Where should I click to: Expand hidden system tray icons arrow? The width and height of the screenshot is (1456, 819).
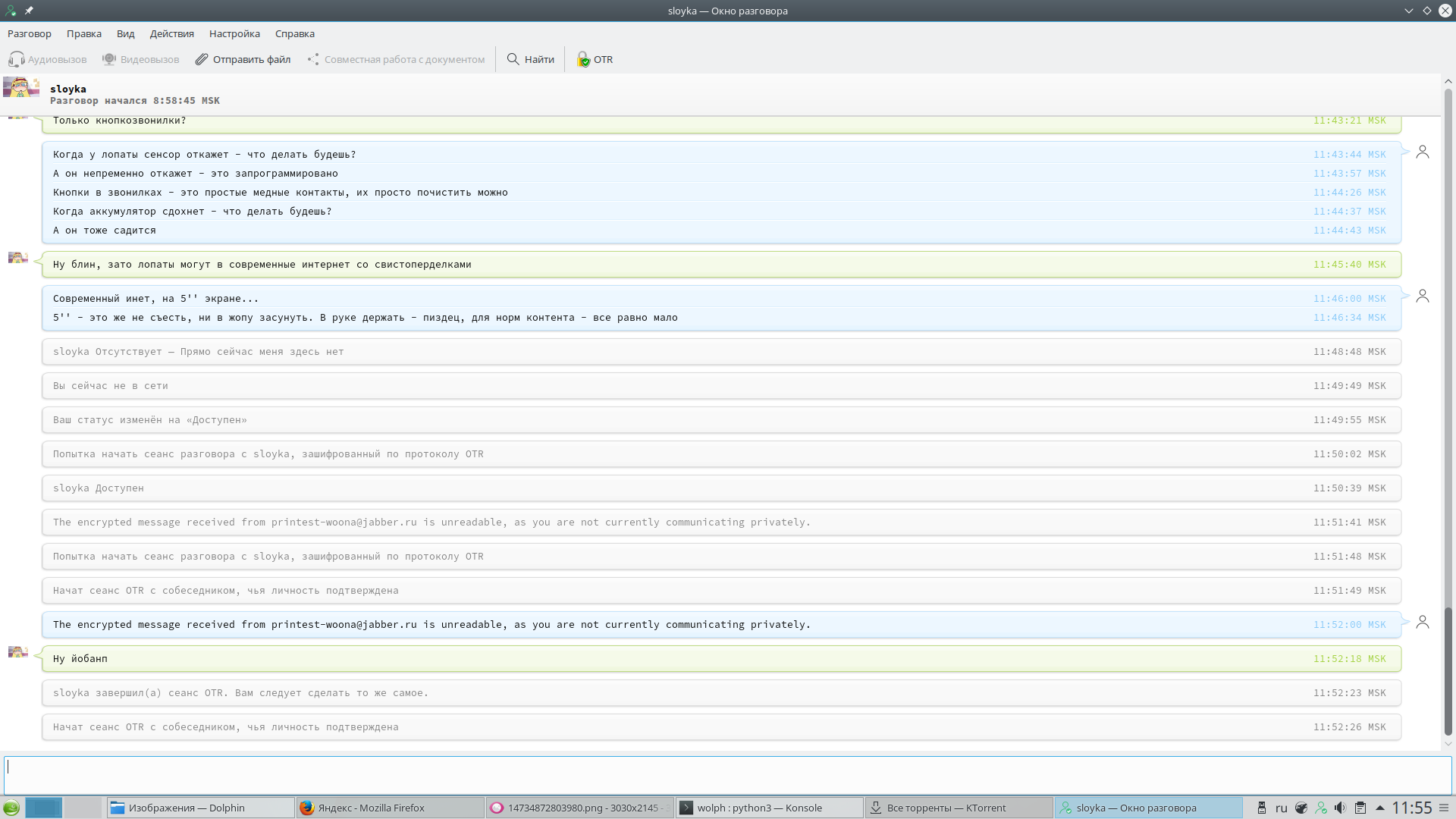click(x=1380, y=808)
